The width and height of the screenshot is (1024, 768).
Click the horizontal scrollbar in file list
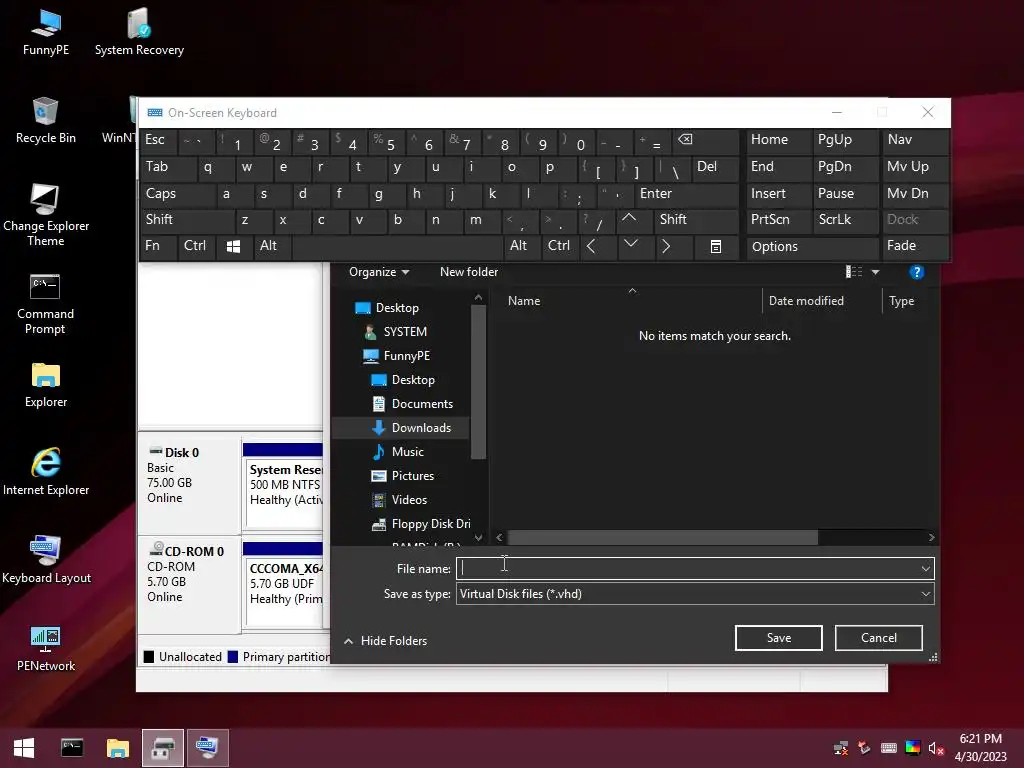pyautogui.click(x=663, y=537)
